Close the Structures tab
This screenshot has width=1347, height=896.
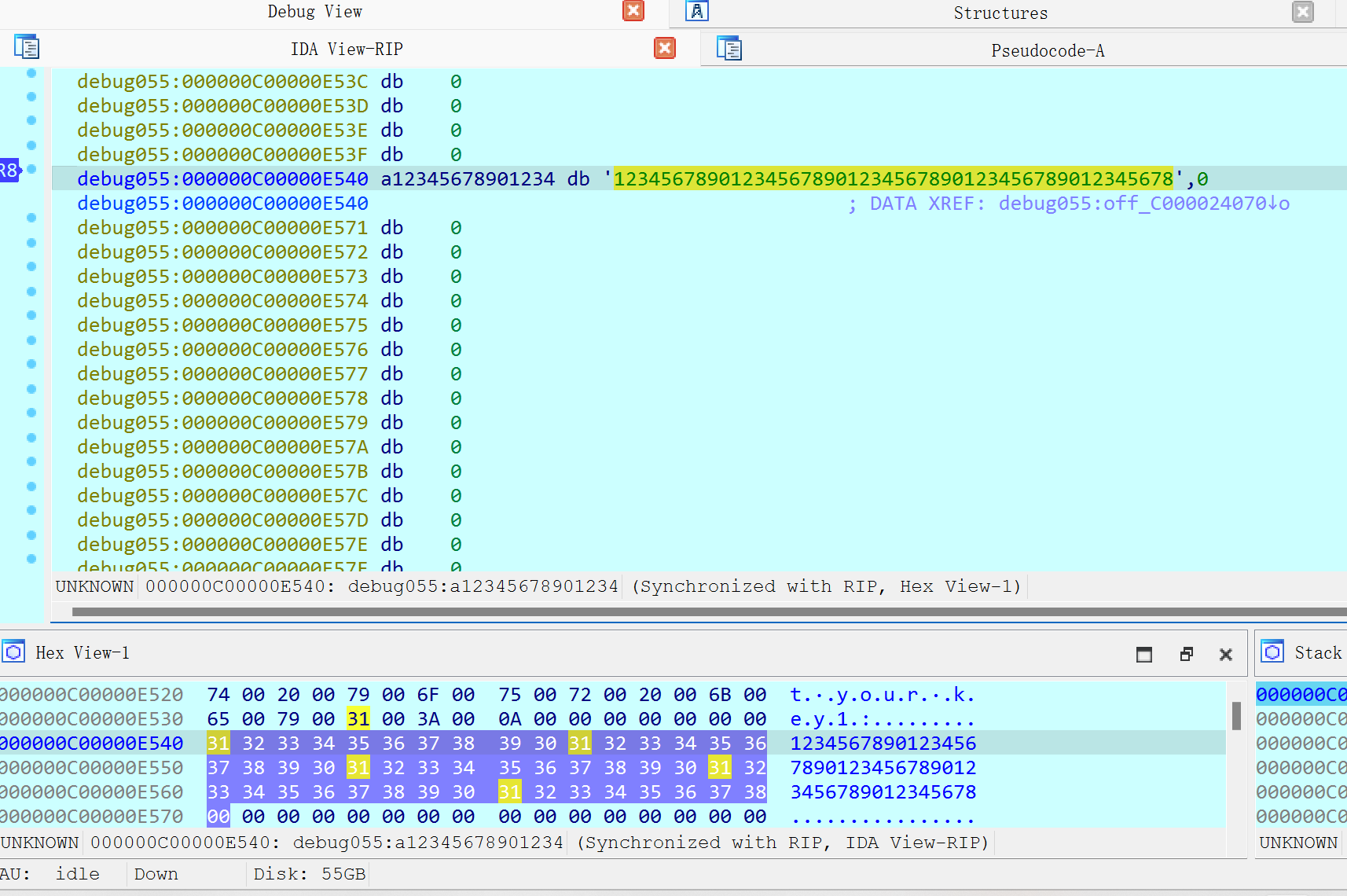tap(1302, 12)
